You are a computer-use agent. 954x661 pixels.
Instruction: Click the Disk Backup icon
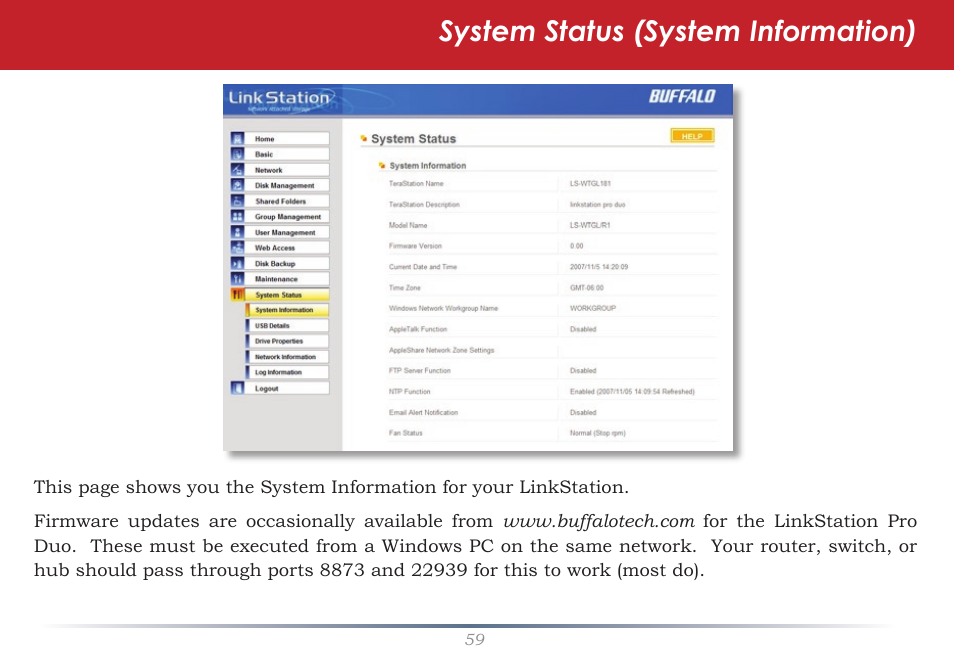(x=237, y=264)
